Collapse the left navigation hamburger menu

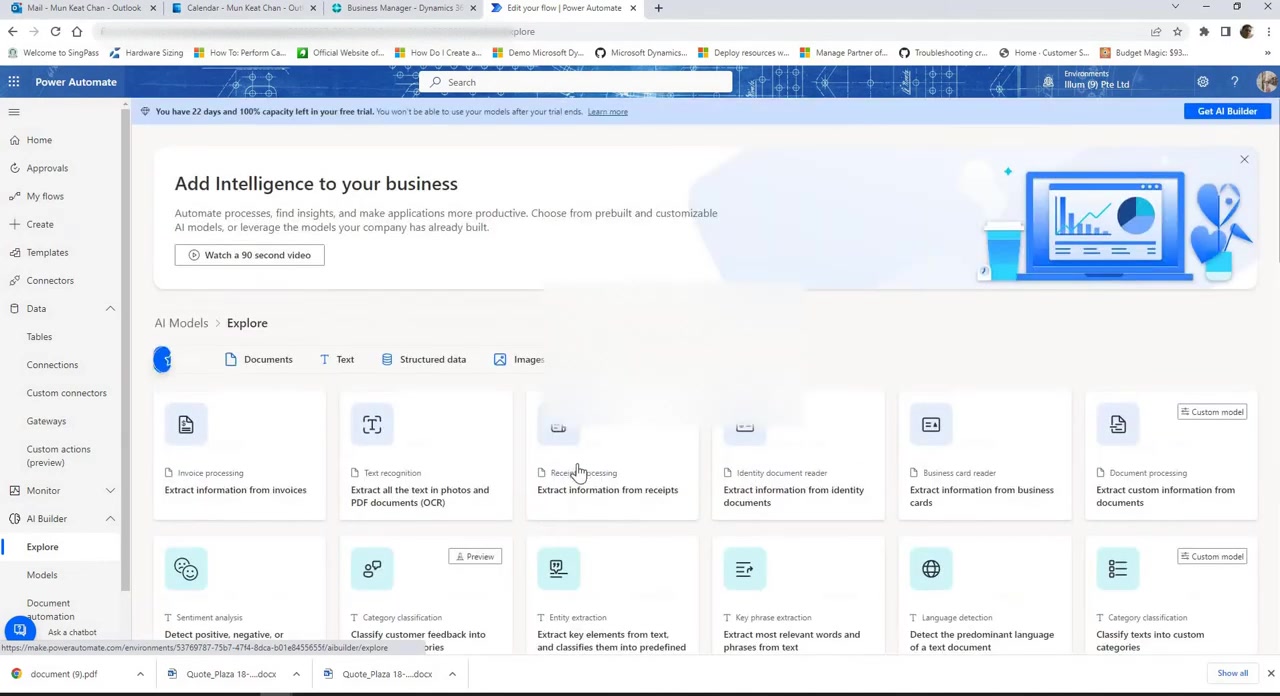click(14, 112)
